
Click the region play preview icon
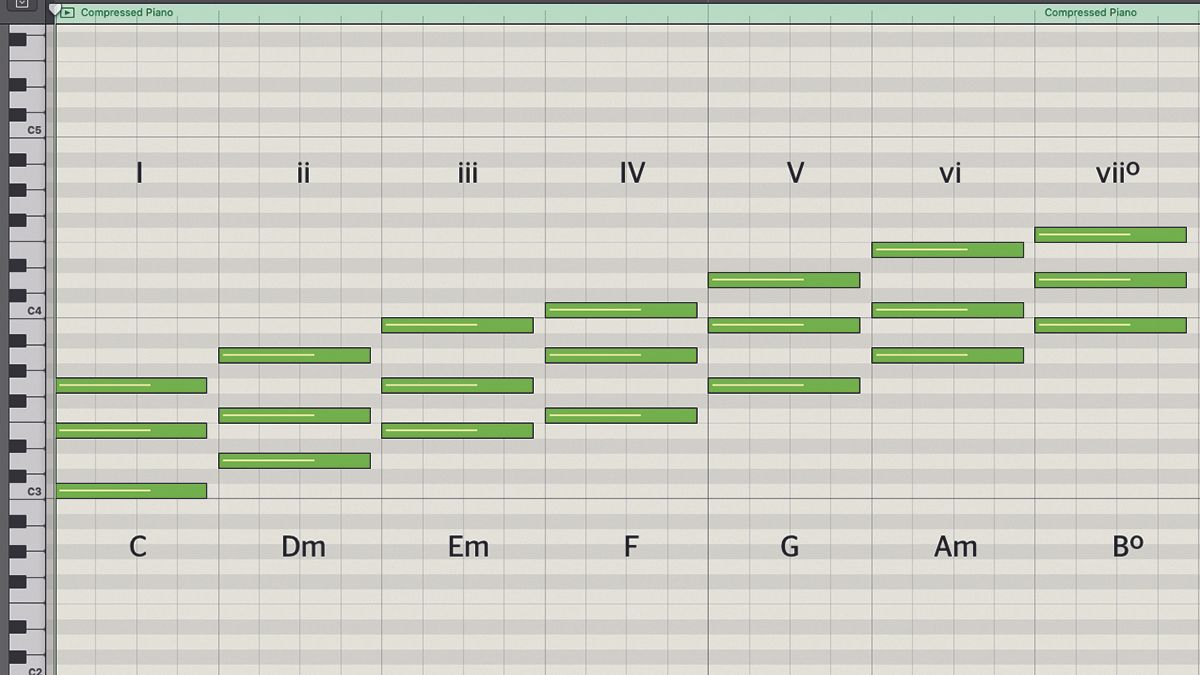(66, 12)
